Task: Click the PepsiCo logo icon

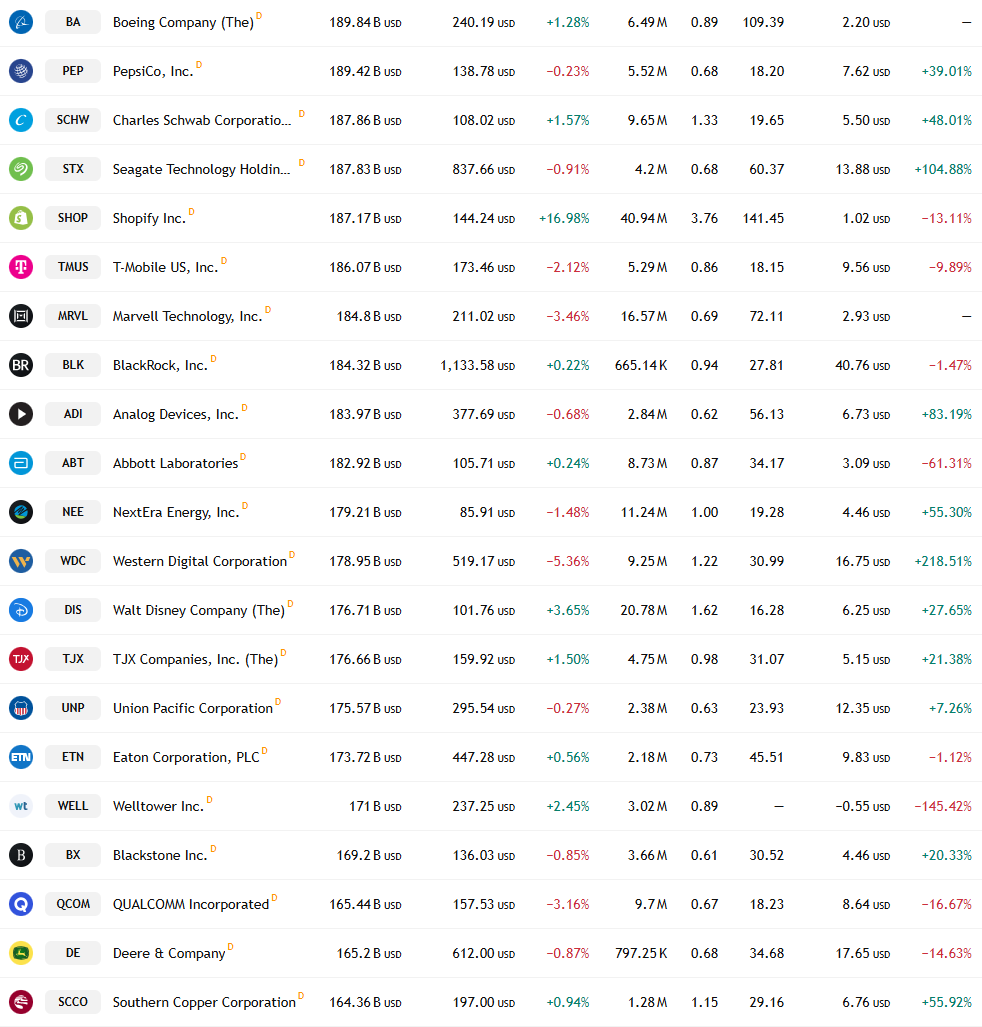Action: 21,71
